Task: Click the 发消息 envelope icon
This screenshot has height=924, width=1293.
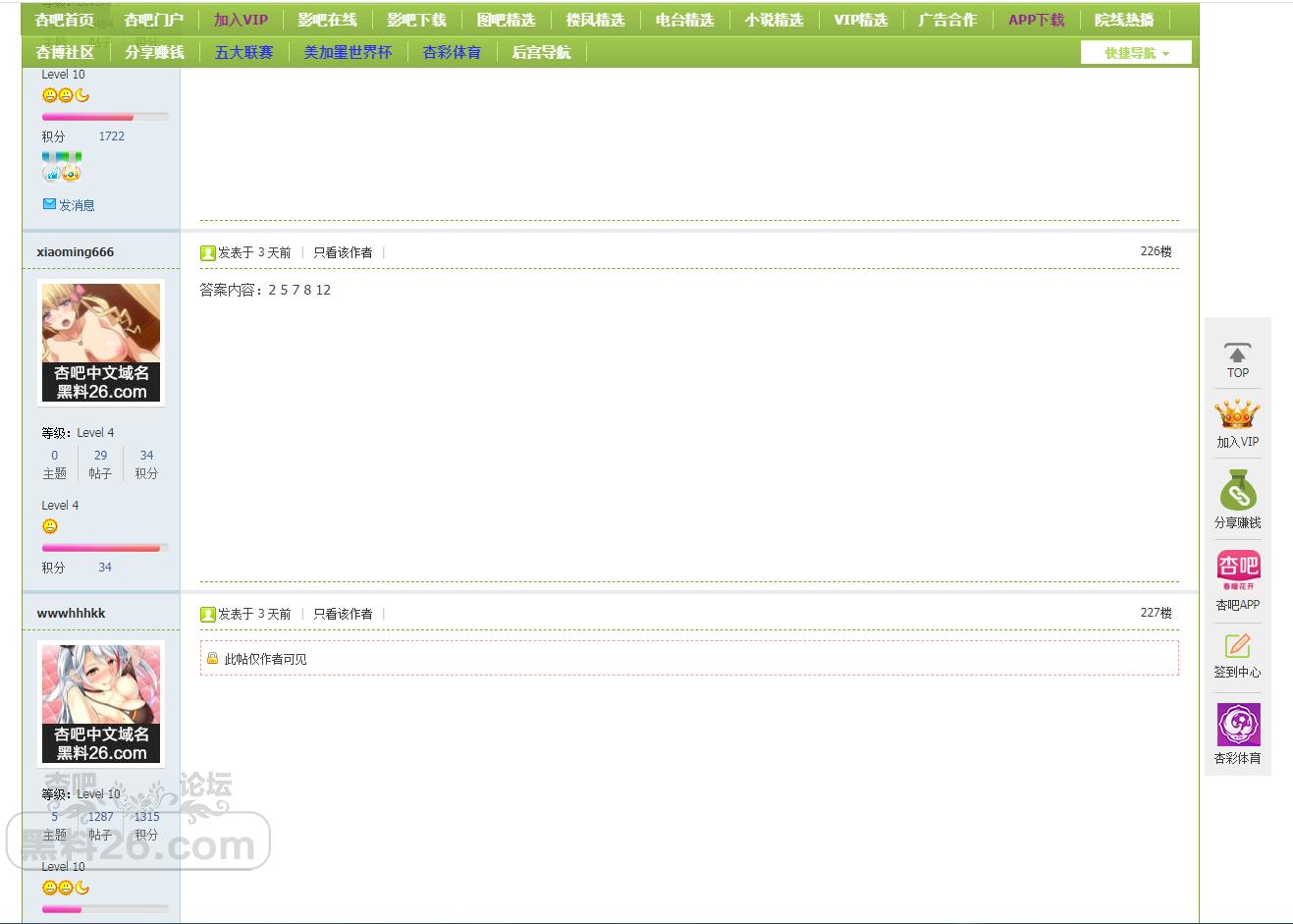Action: point(49,204)
